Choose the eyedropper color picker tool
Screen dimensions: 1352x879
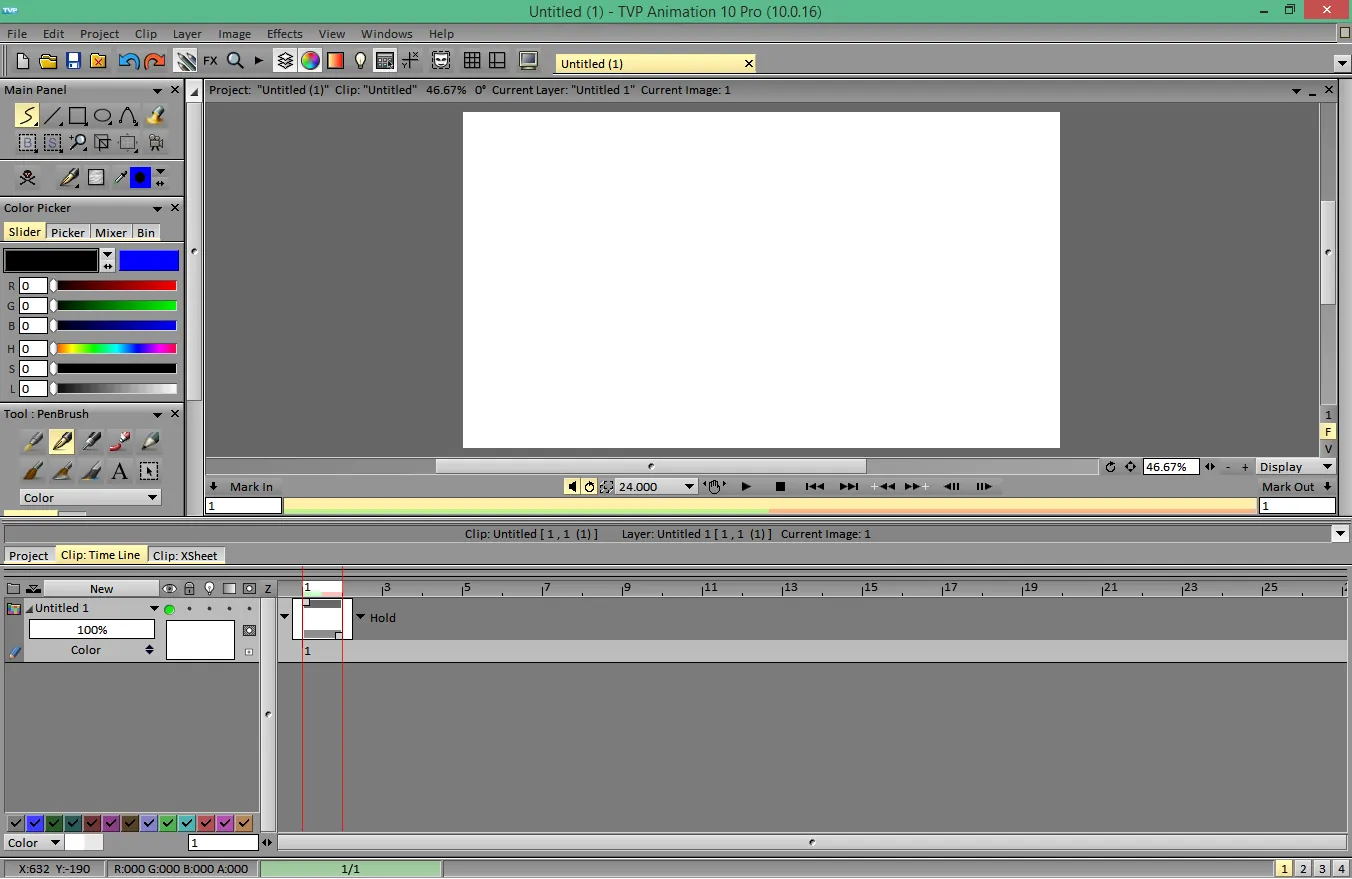tap(120, 178)
